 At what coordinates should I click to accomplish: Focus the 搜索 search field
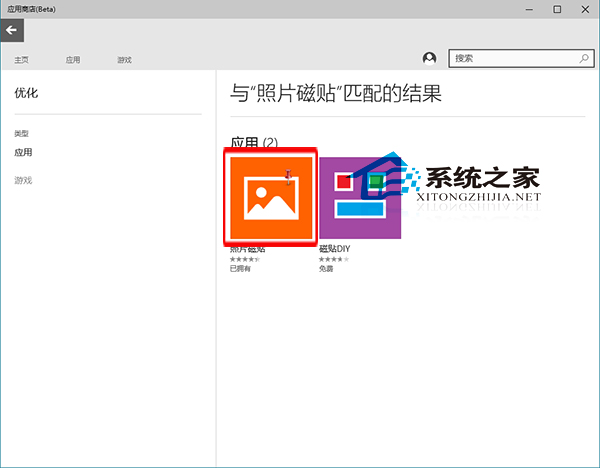pyautogui.click(x=521, y=58)
